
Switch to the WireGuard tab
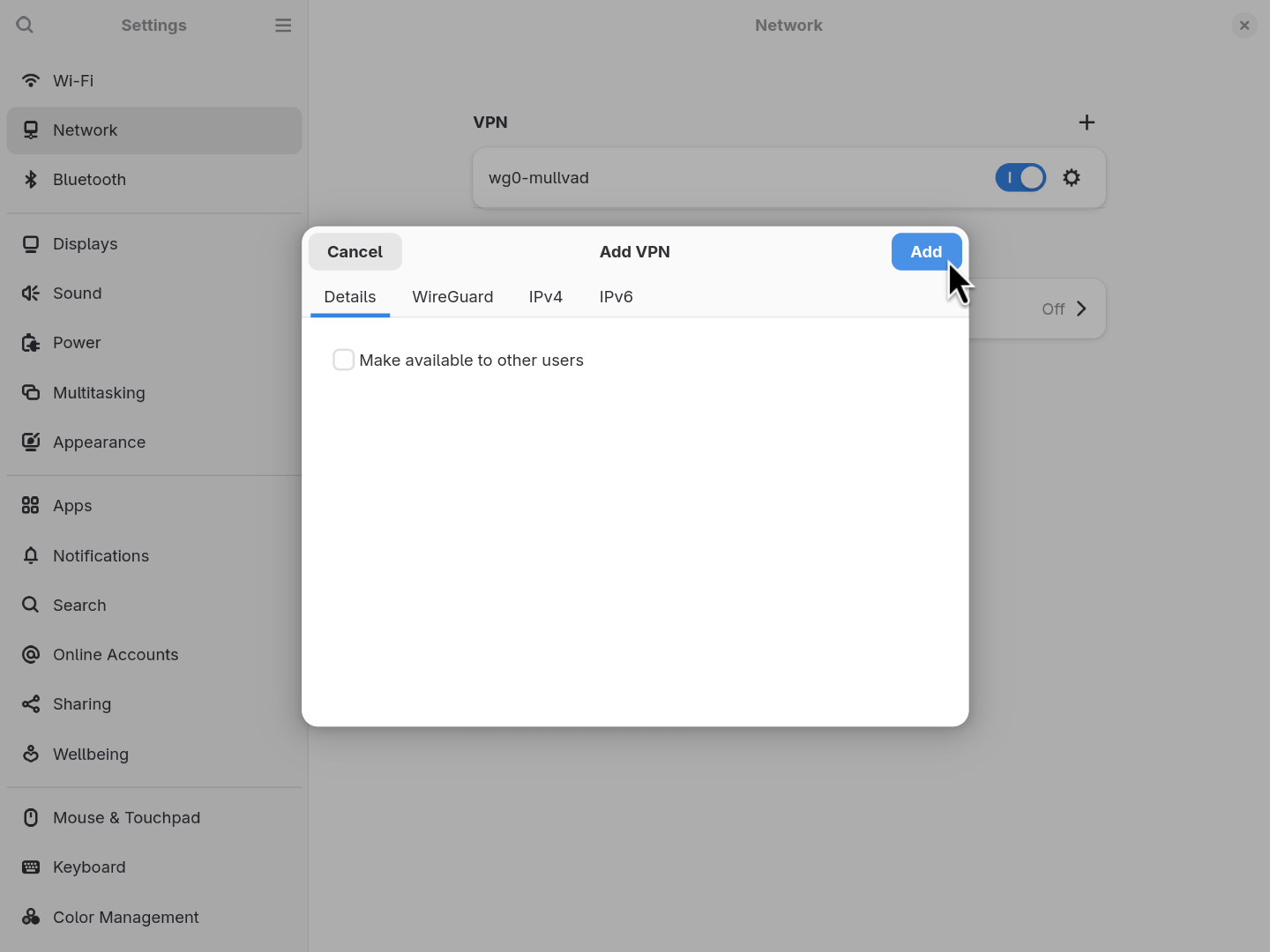tap(452, 297)
